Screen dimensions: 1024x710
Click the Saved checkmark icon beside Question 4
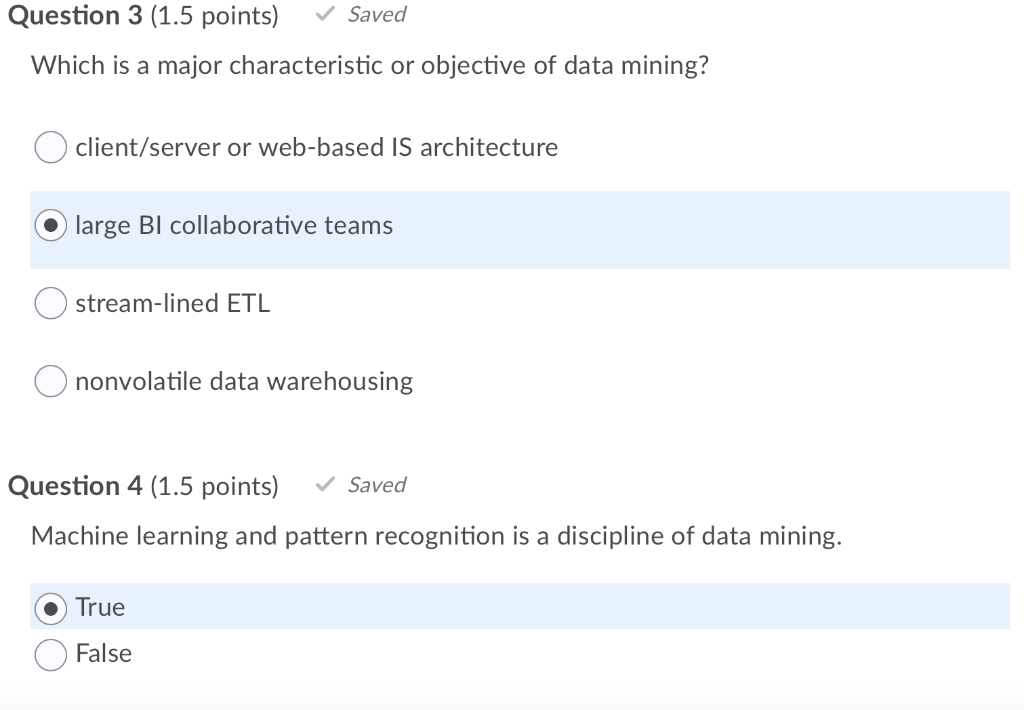click(323, 484)
